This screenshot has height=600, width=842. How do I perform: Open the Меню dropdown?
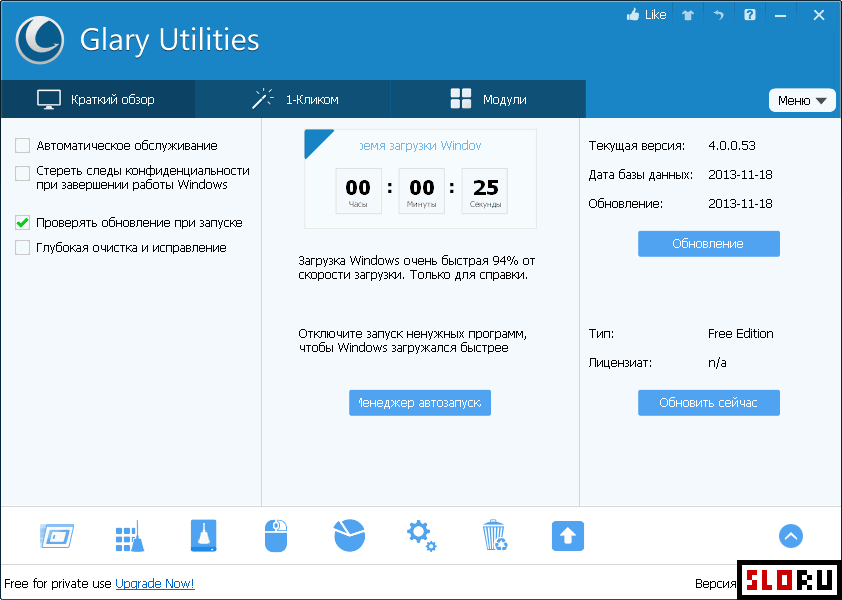[x=802, y=100]
